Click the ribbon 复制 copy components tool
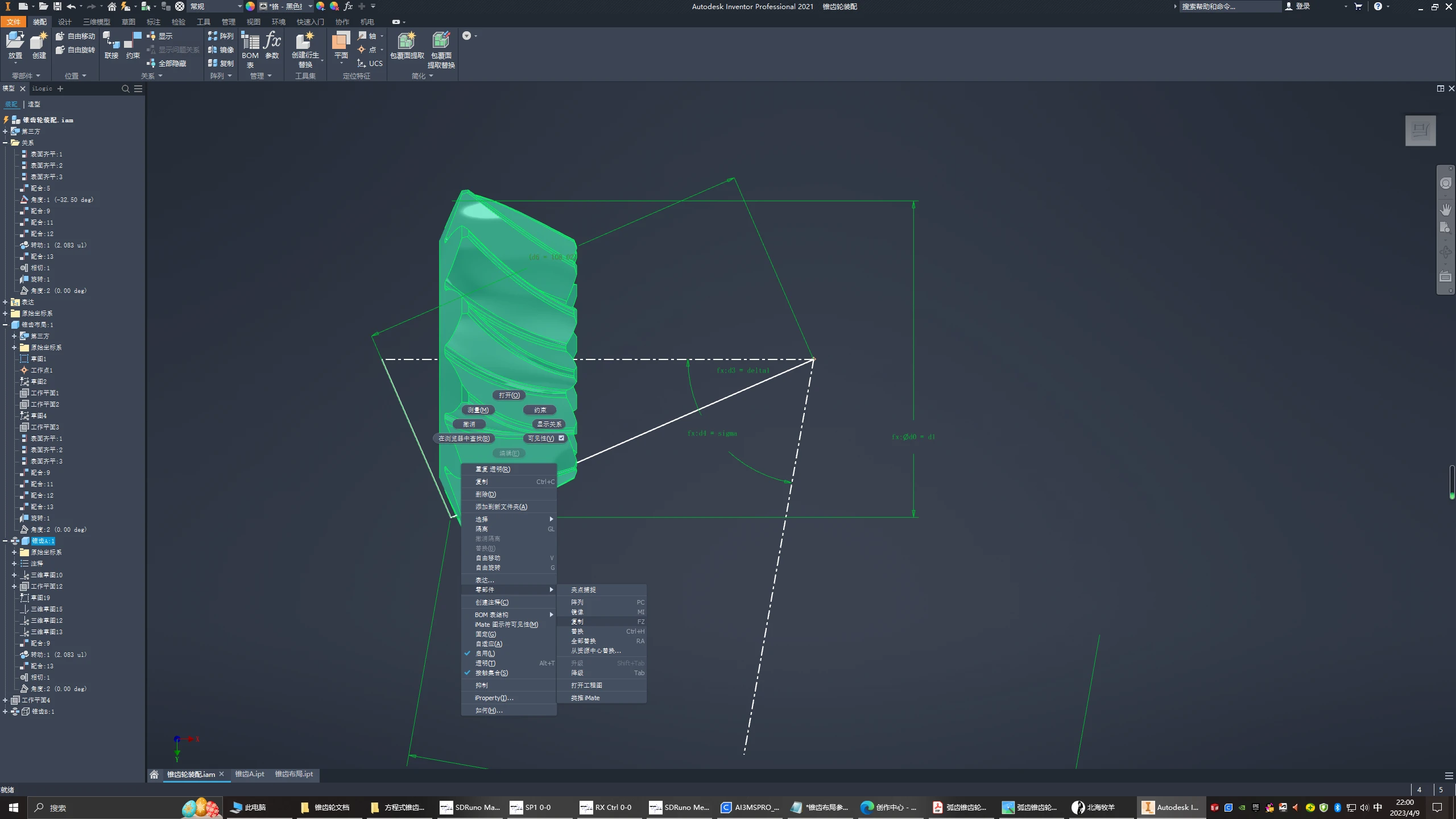The width and height of the screenshot is (1456, 819). coord(221,63)
